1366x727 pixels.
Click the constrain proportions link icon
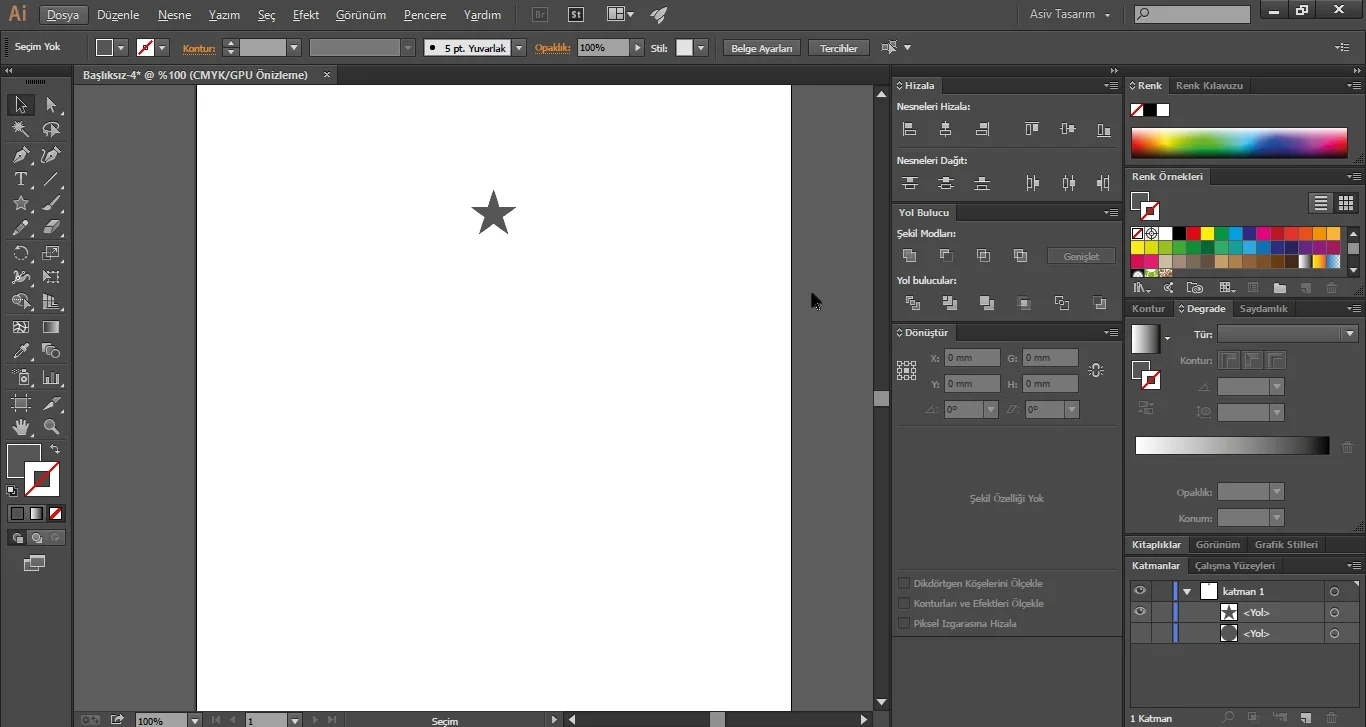[x=1096, y=370]
